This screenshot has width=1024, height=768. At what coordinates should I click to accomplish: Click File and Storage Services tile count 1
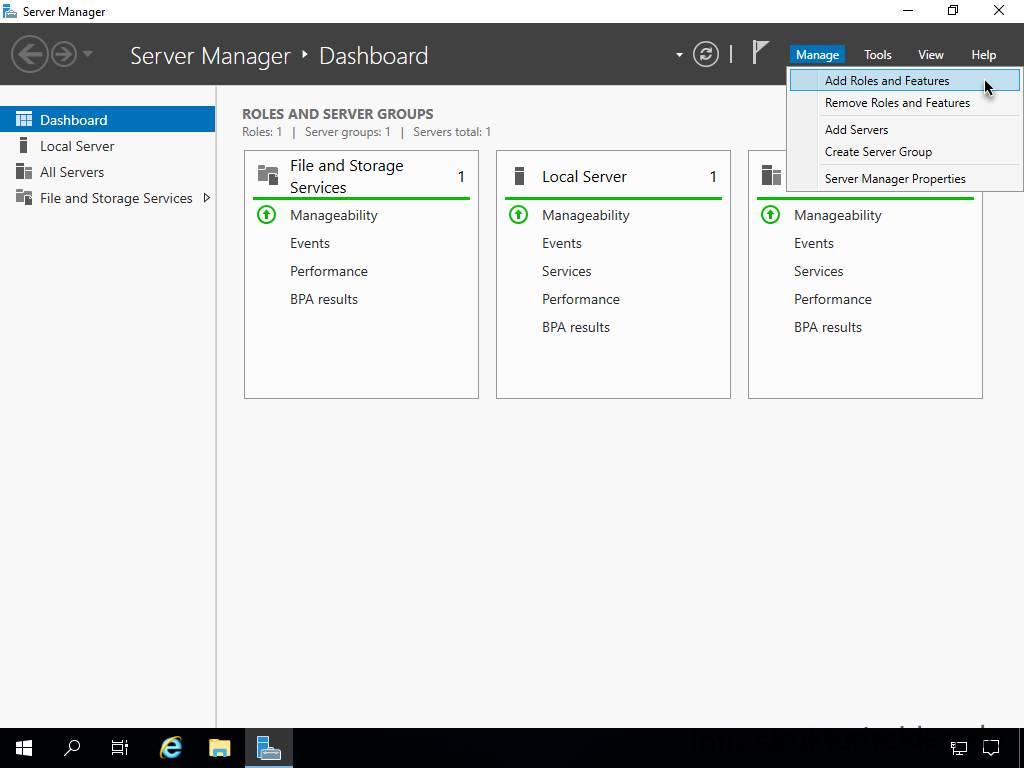(461, 176)
